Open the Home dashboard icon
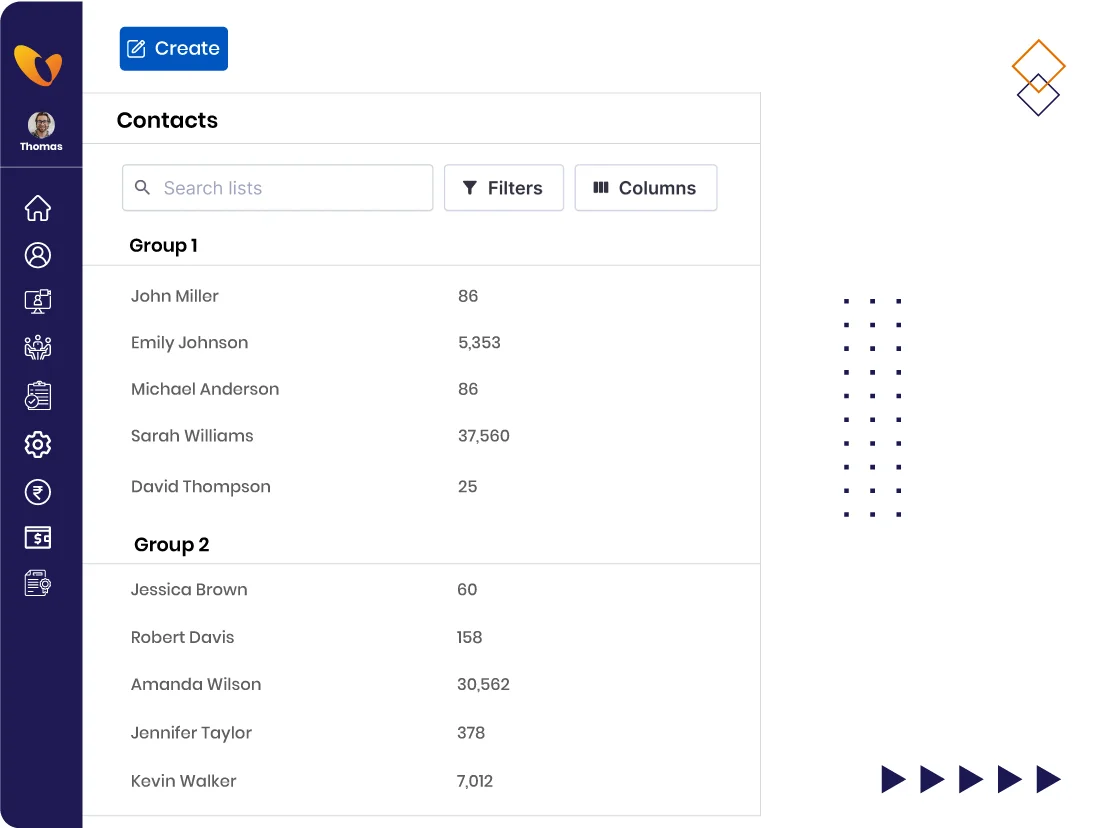This screenshot has width=1120, height=828. coord(38,208)
